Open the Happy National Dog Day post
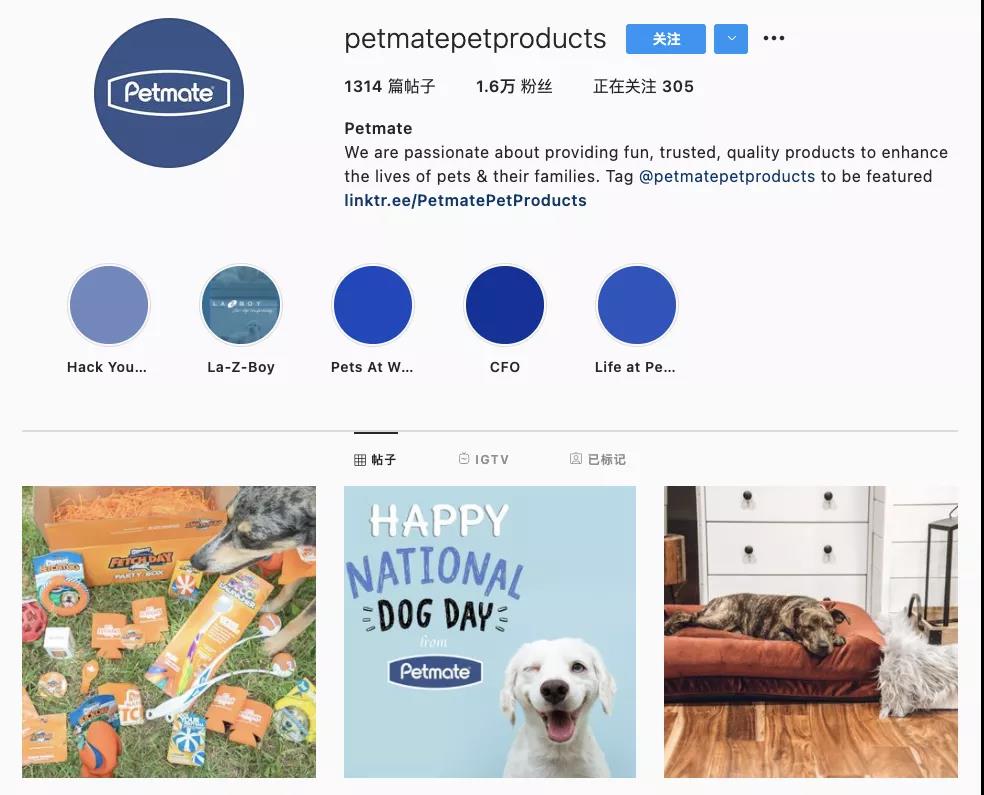The height and width of the screenshot is (795, 984). click(x=489, y=632)
